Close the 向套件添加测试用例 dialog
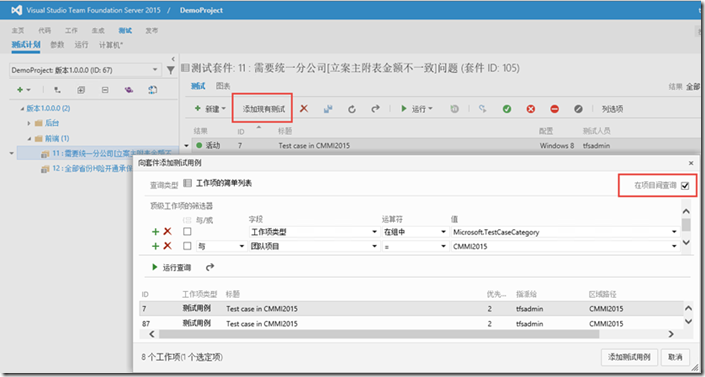Image resolution: width=705 pixels, height=377 pixels. (x=691, y=163)
